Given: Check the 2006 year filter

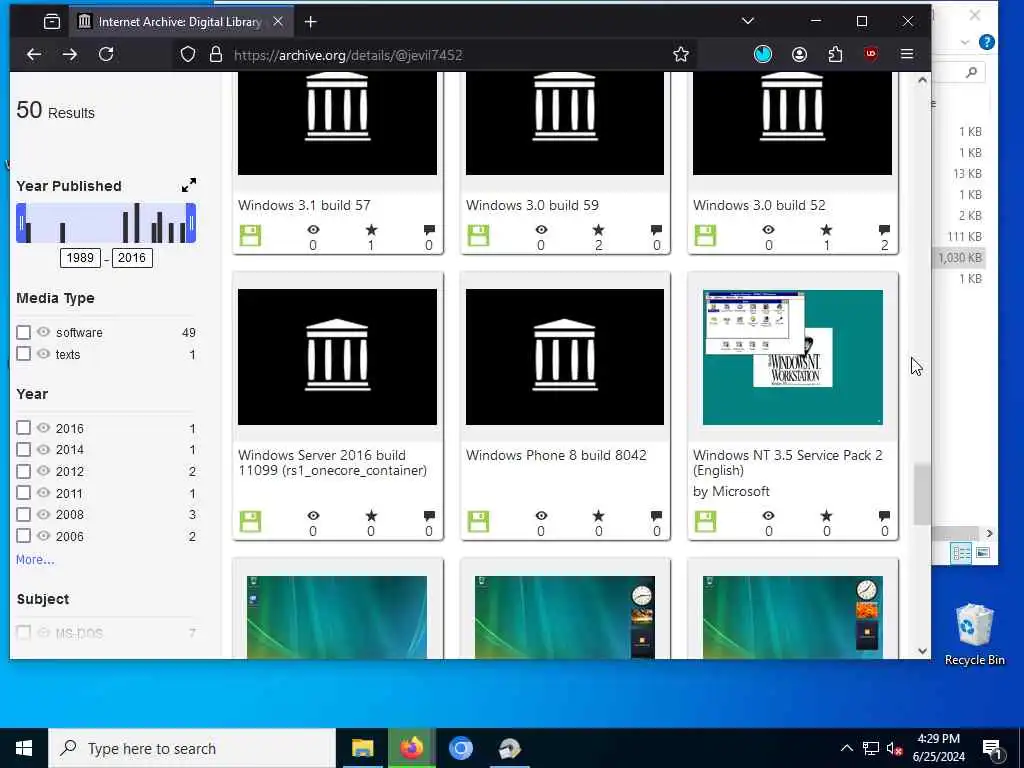Looking at the screenshot, I should coord(24,536).
